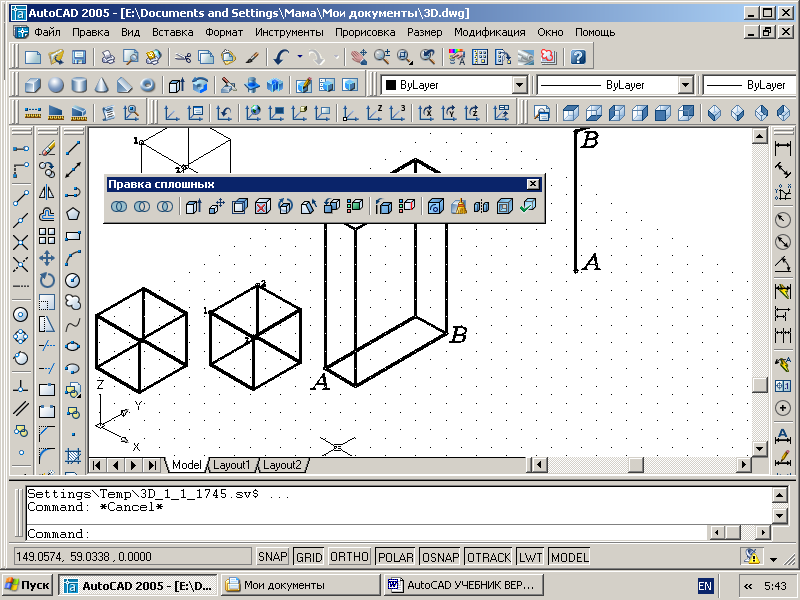Image resolution: width=800 pixels, height=600 pixels.
Task: Click the Union icon in Правка сплошных
Action: 119,206
